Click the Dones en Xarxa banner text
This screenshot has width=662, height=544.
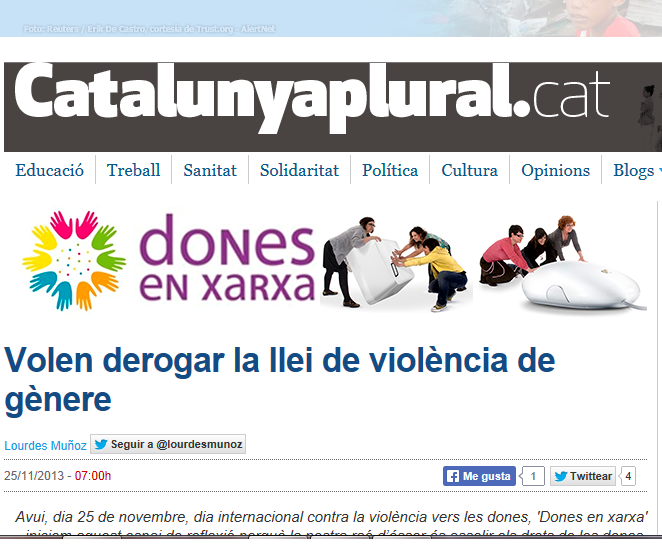[227, 260]
